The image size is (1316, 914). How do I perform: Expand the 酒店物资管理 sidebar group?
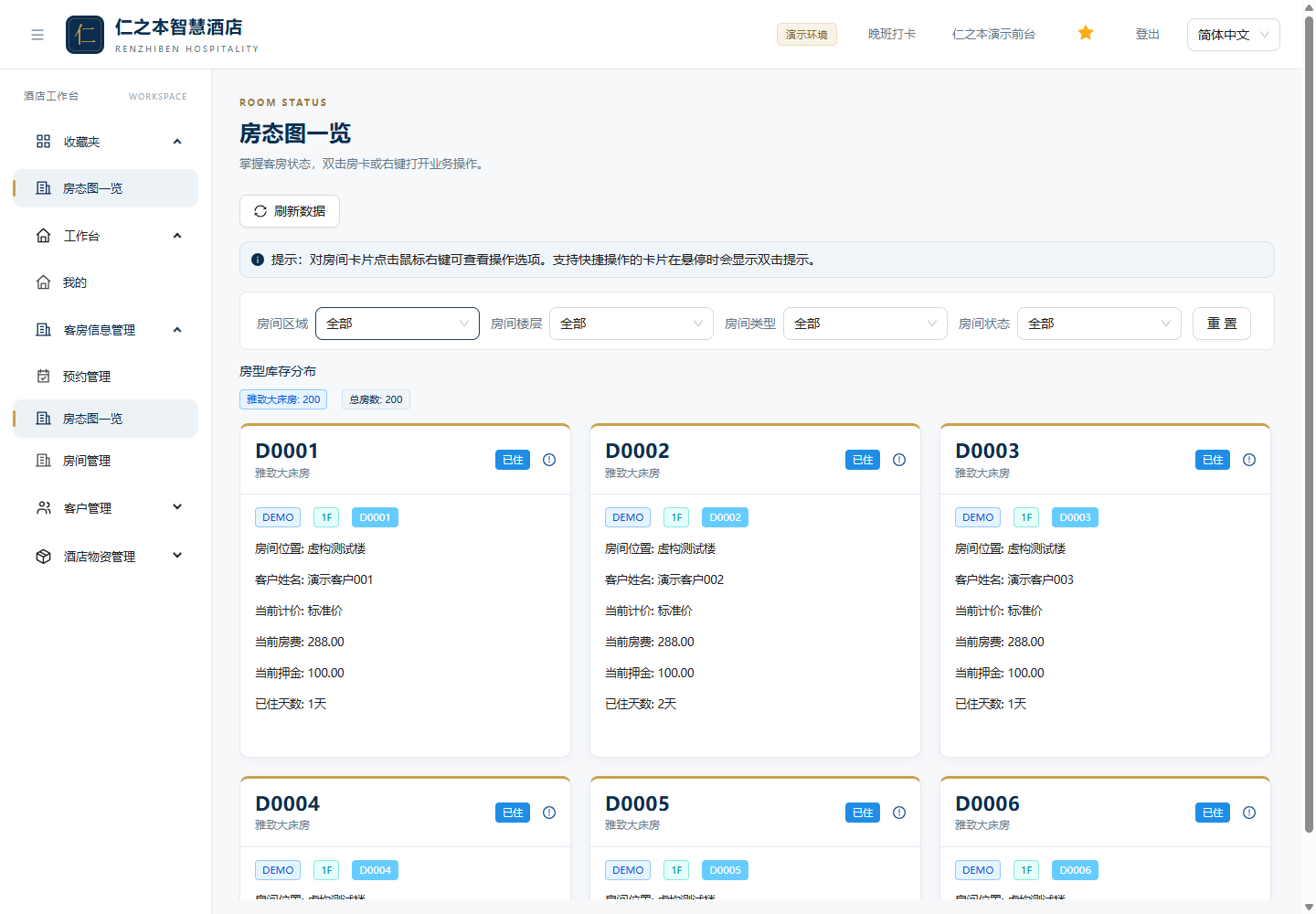point(177,556)
